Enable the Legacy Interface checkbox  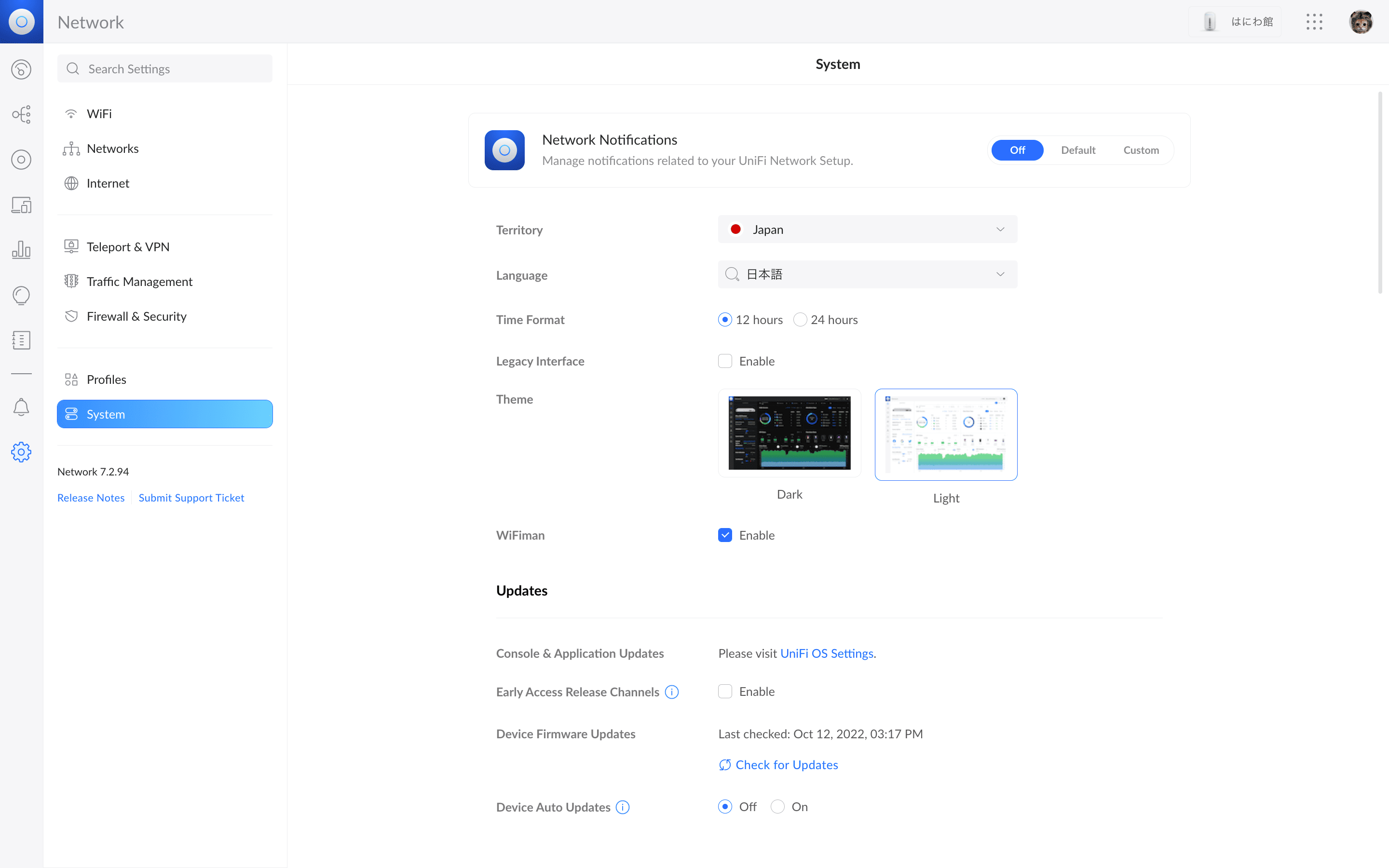(x=725, y=361)
